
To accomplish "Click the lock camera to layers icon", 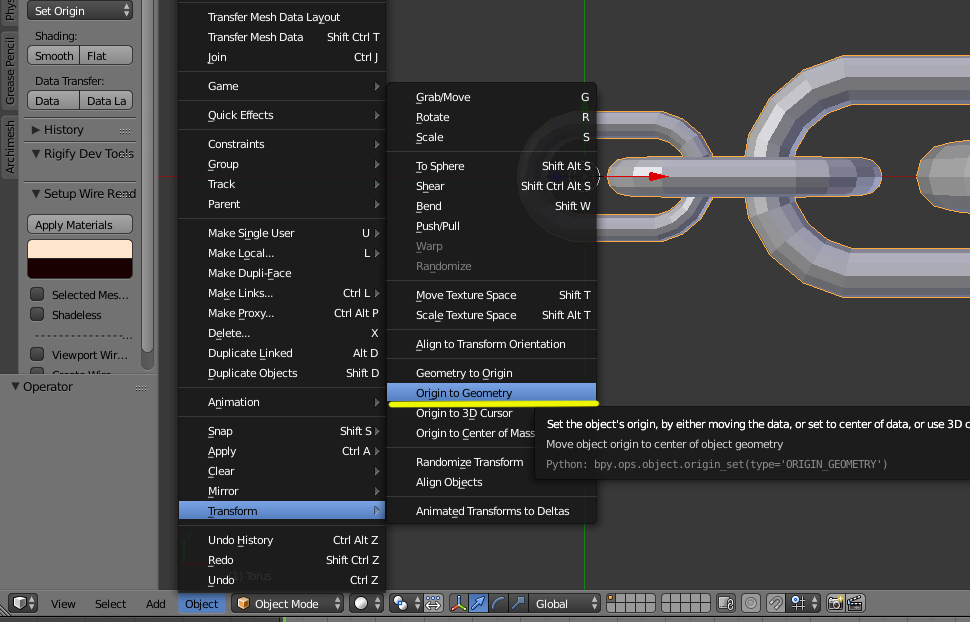I will pos(726,603).
